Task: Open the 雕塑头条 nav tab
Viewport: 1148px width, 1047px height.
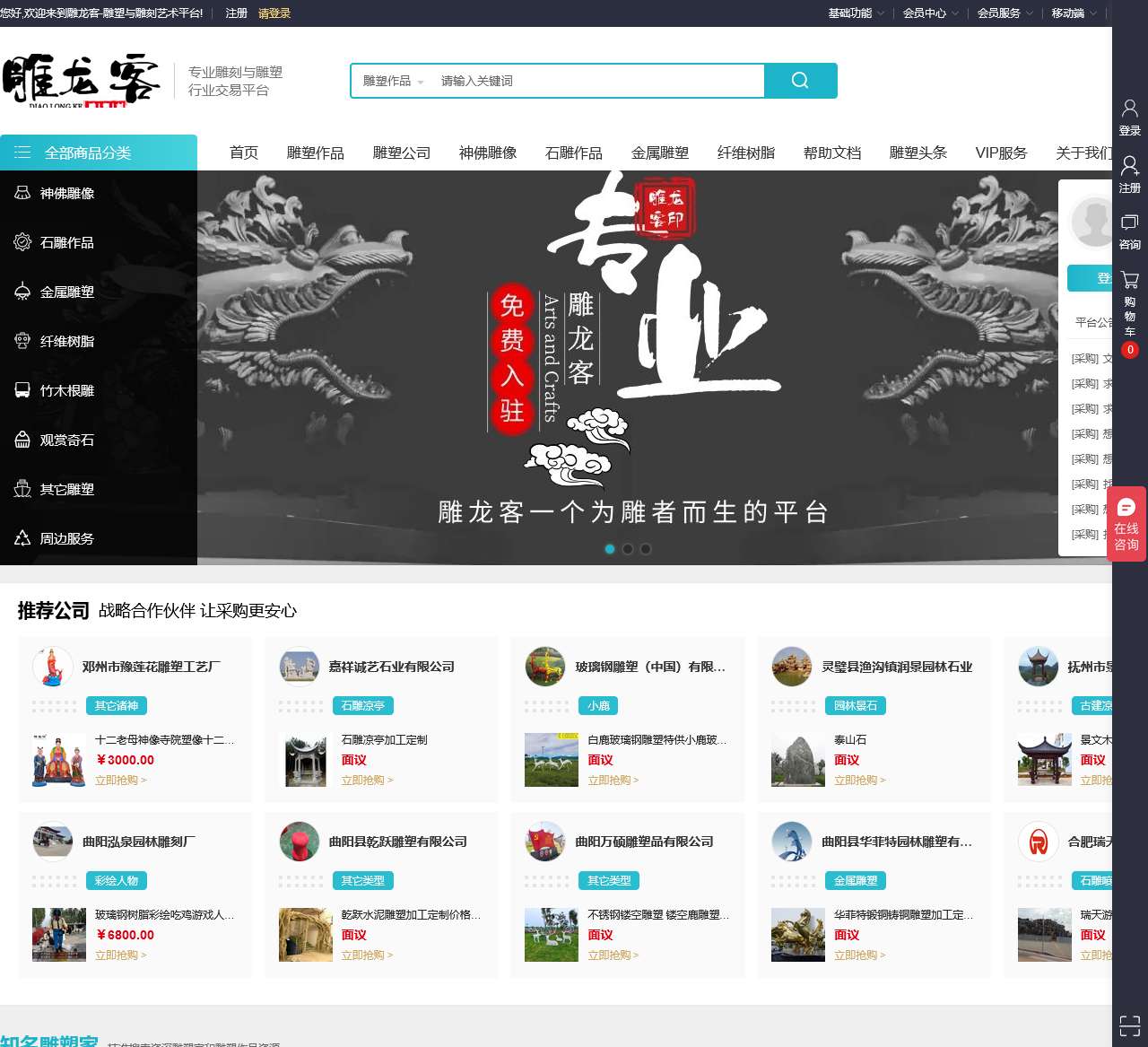Action: click(x=918, y=153)
